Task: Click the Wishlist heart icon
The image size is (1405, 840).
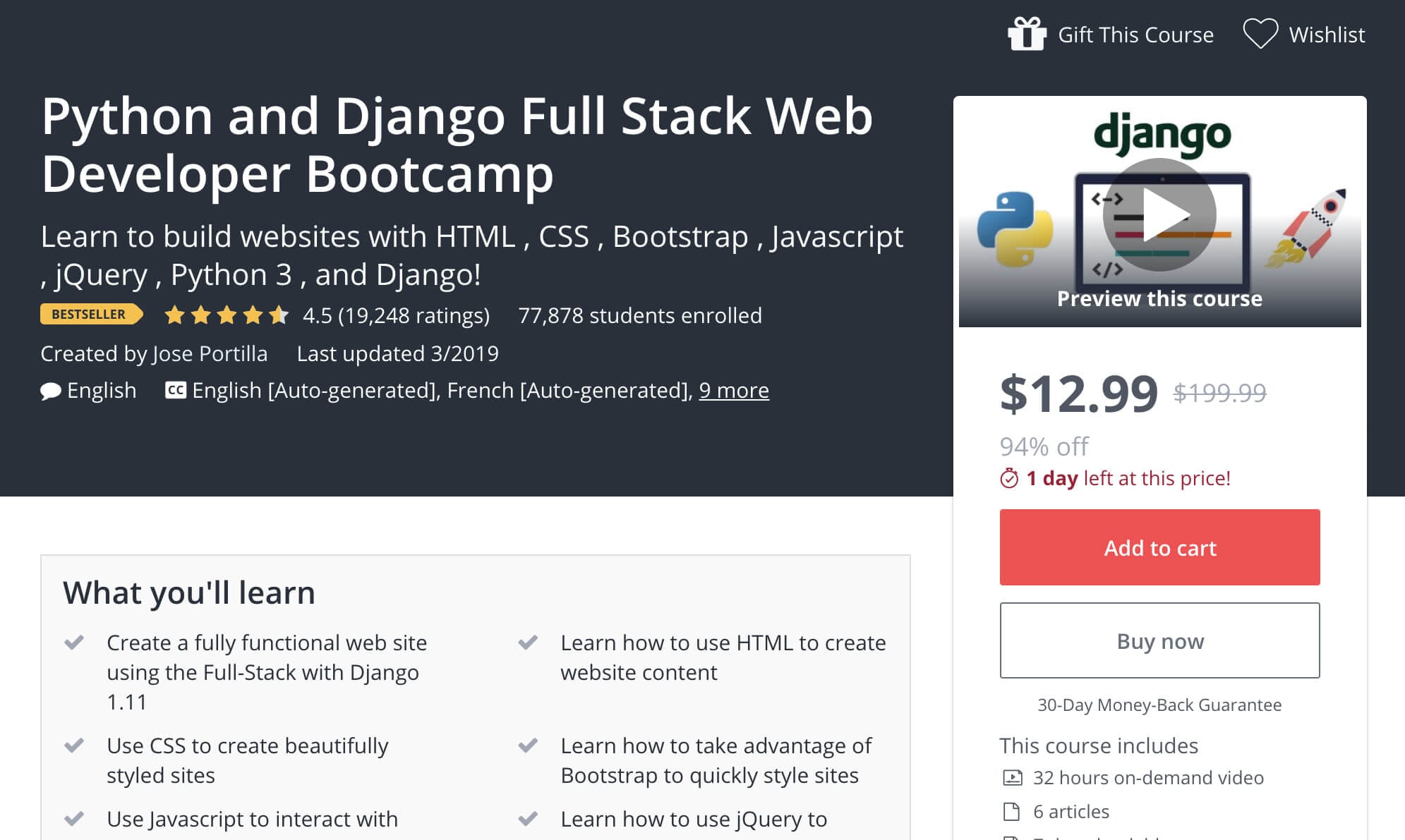Action: coord(1260,34)
